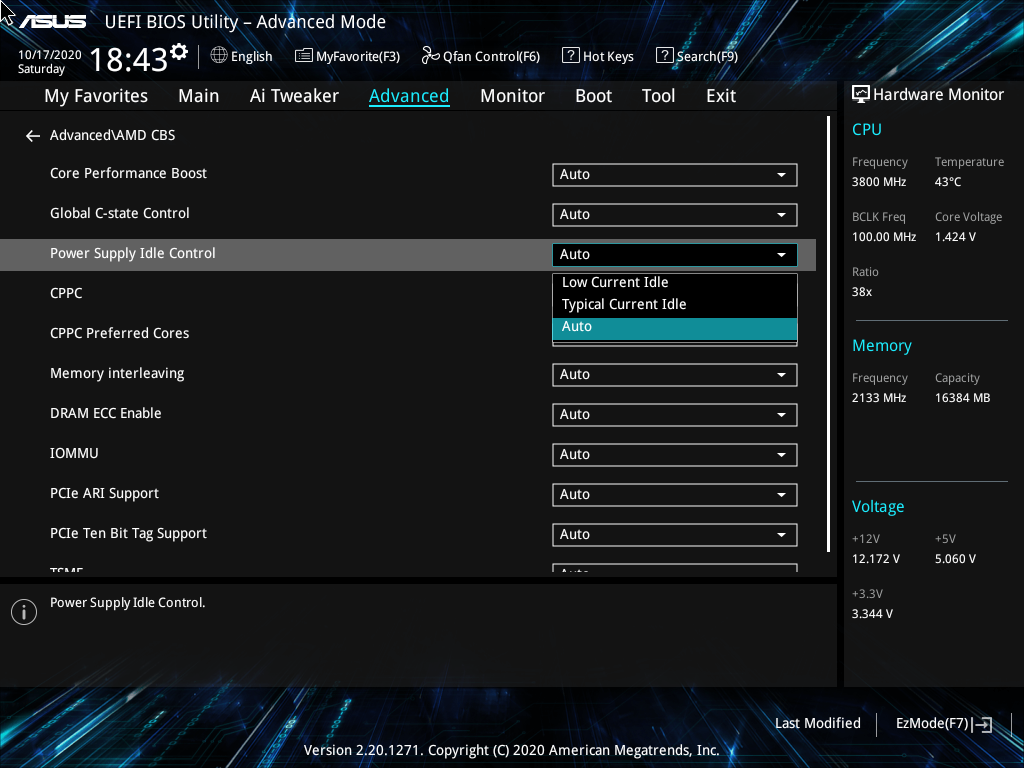Screen dimensions: 1024x768
Task: Switch to the Main tab
Action: [199, 96]
